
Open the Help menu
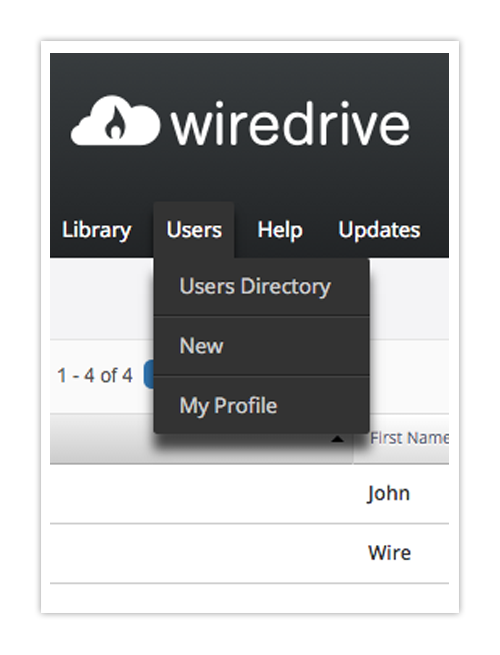point(280,230)
